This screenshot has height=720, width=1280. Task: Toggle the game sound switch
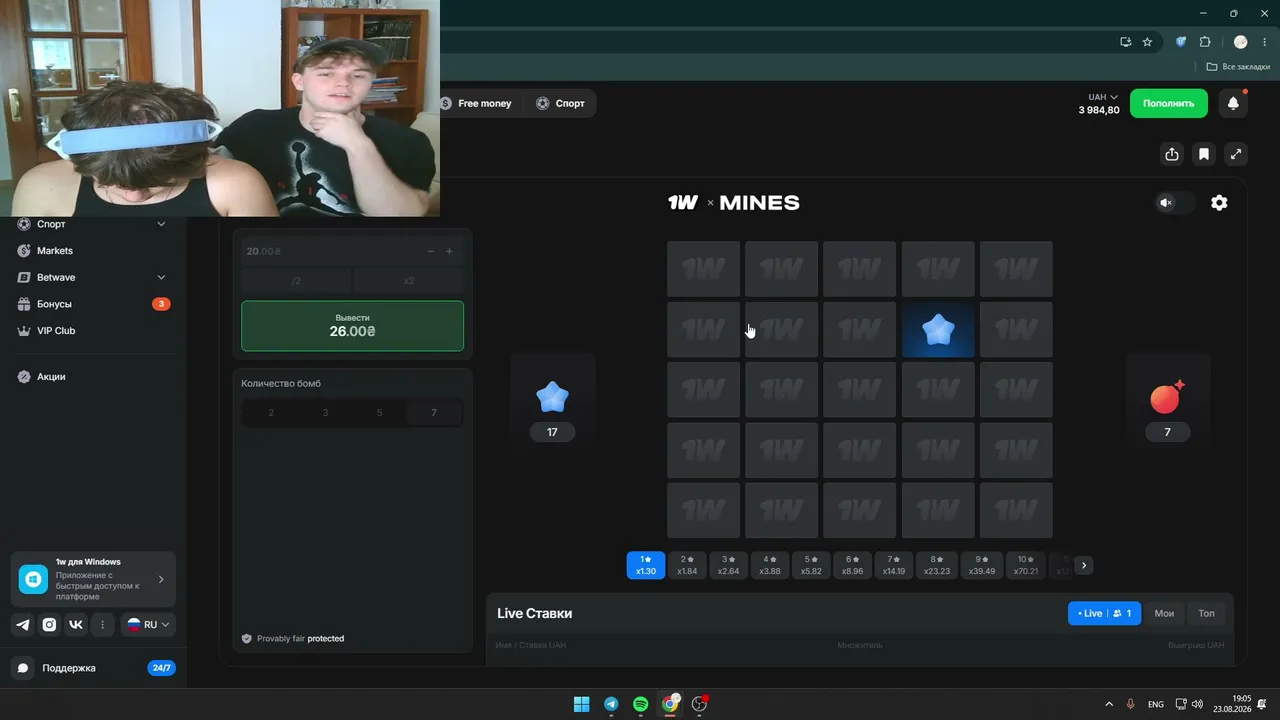point(1175,203)
